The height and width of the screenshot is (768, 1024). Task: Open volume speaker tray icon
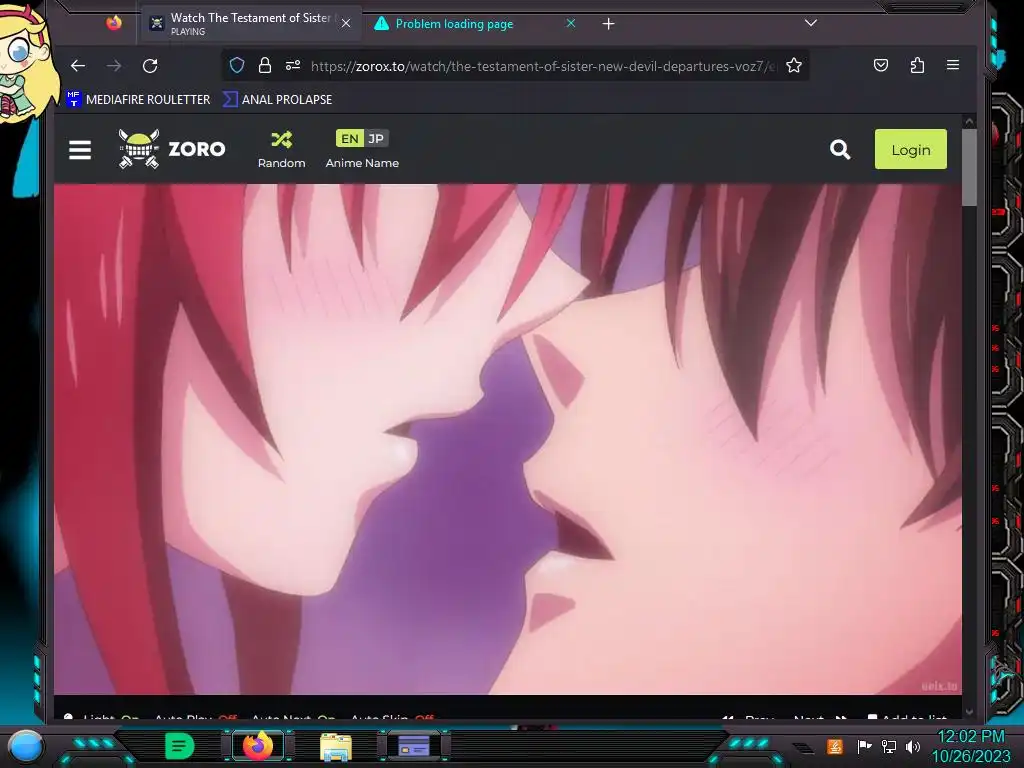912,746
